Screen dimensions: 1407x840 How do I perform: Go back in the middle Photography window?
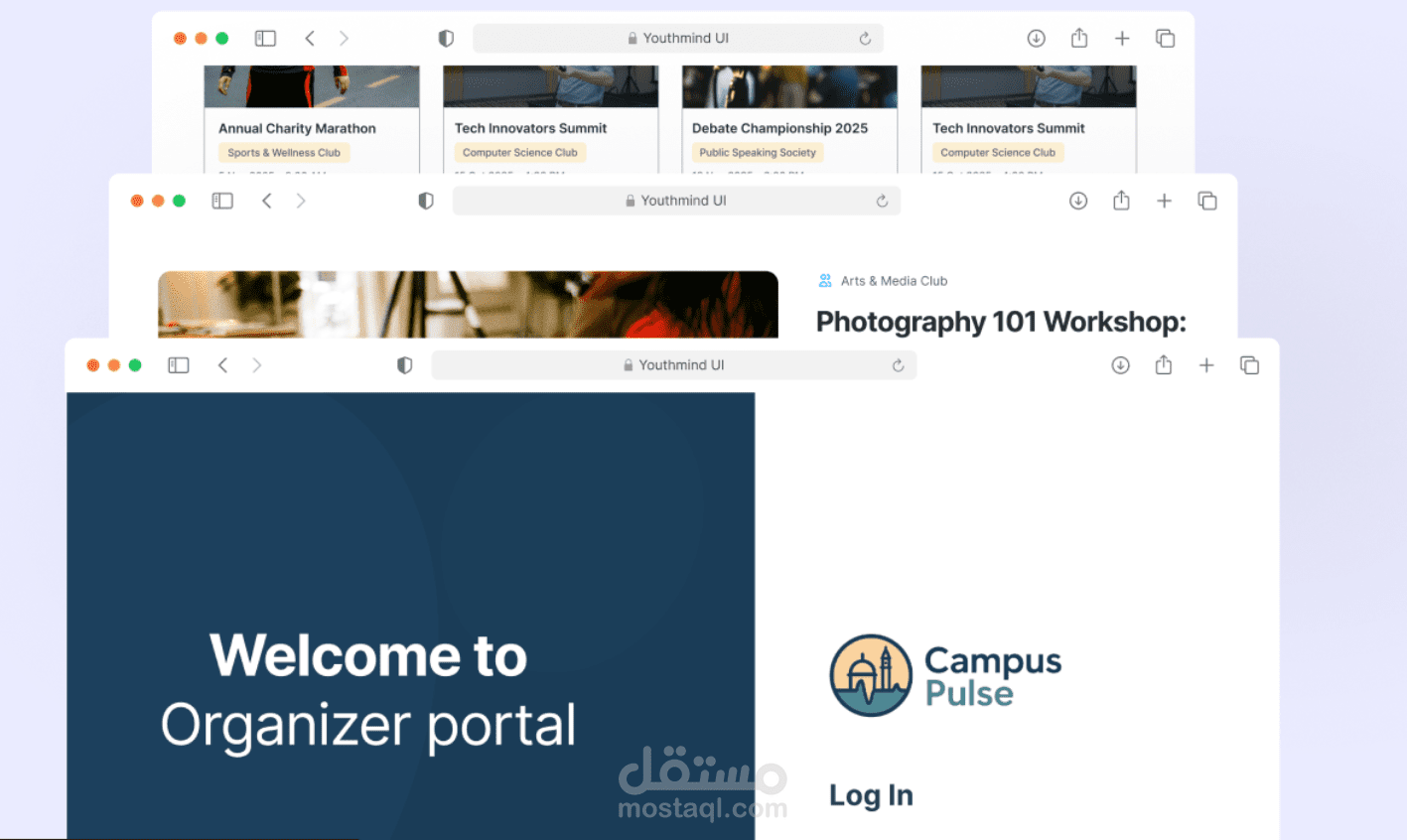coord(266,201)
